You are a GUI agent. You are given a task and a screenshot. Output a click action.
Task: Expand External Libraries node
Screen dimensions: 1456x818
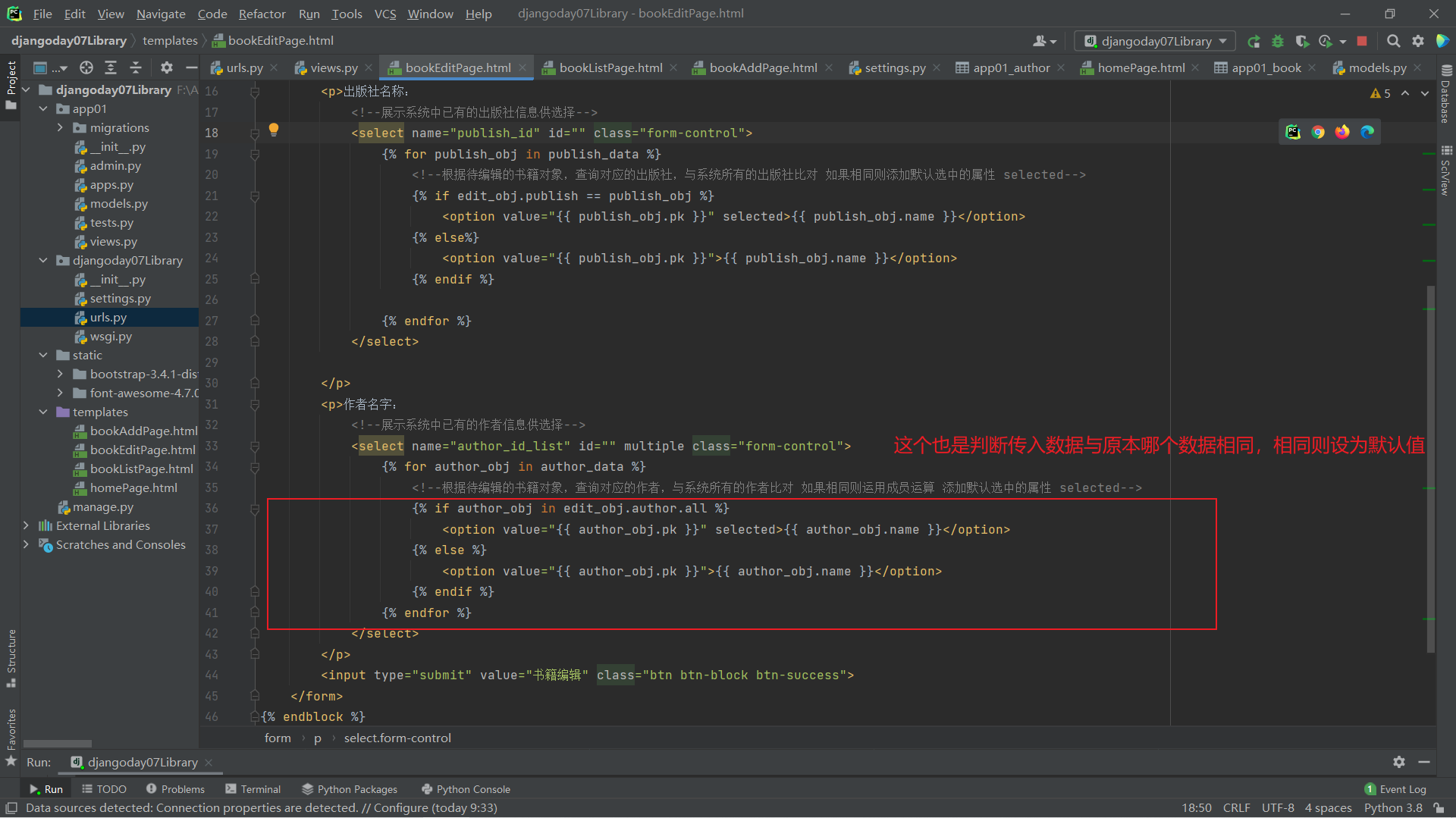click(x=27, y=526)
